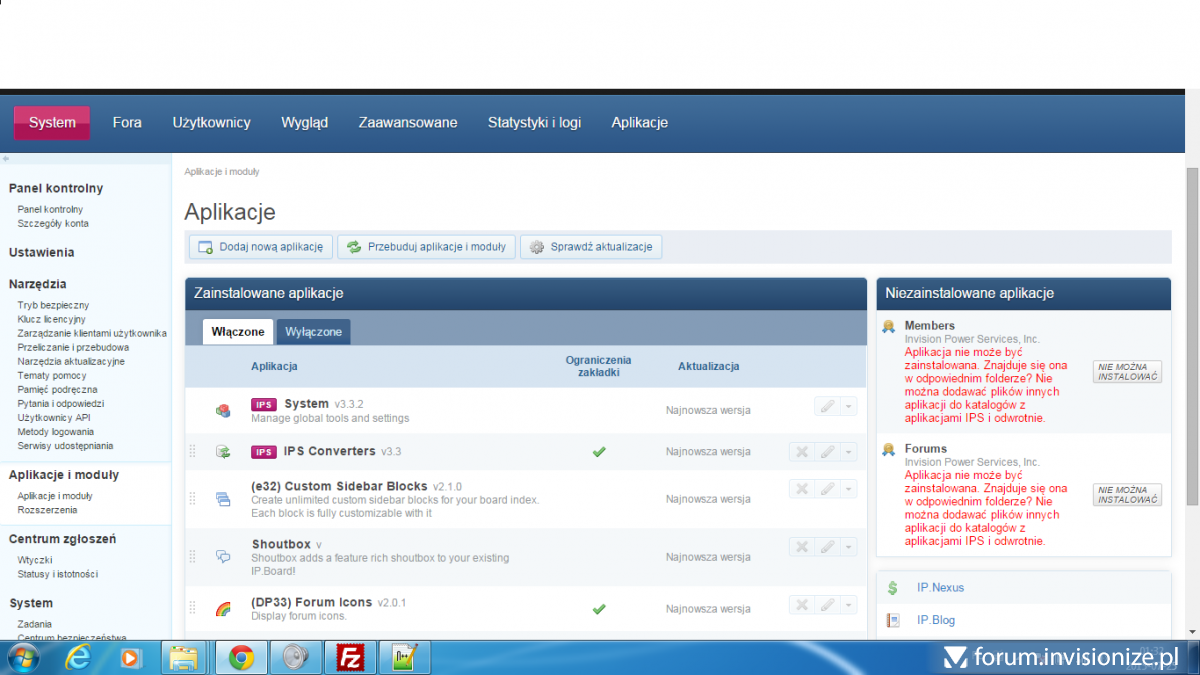Expand the dropdown arrow for Custom Sidebar Blocks
1200x675 pixels.
pyautogui.click(x=848, y=489)
